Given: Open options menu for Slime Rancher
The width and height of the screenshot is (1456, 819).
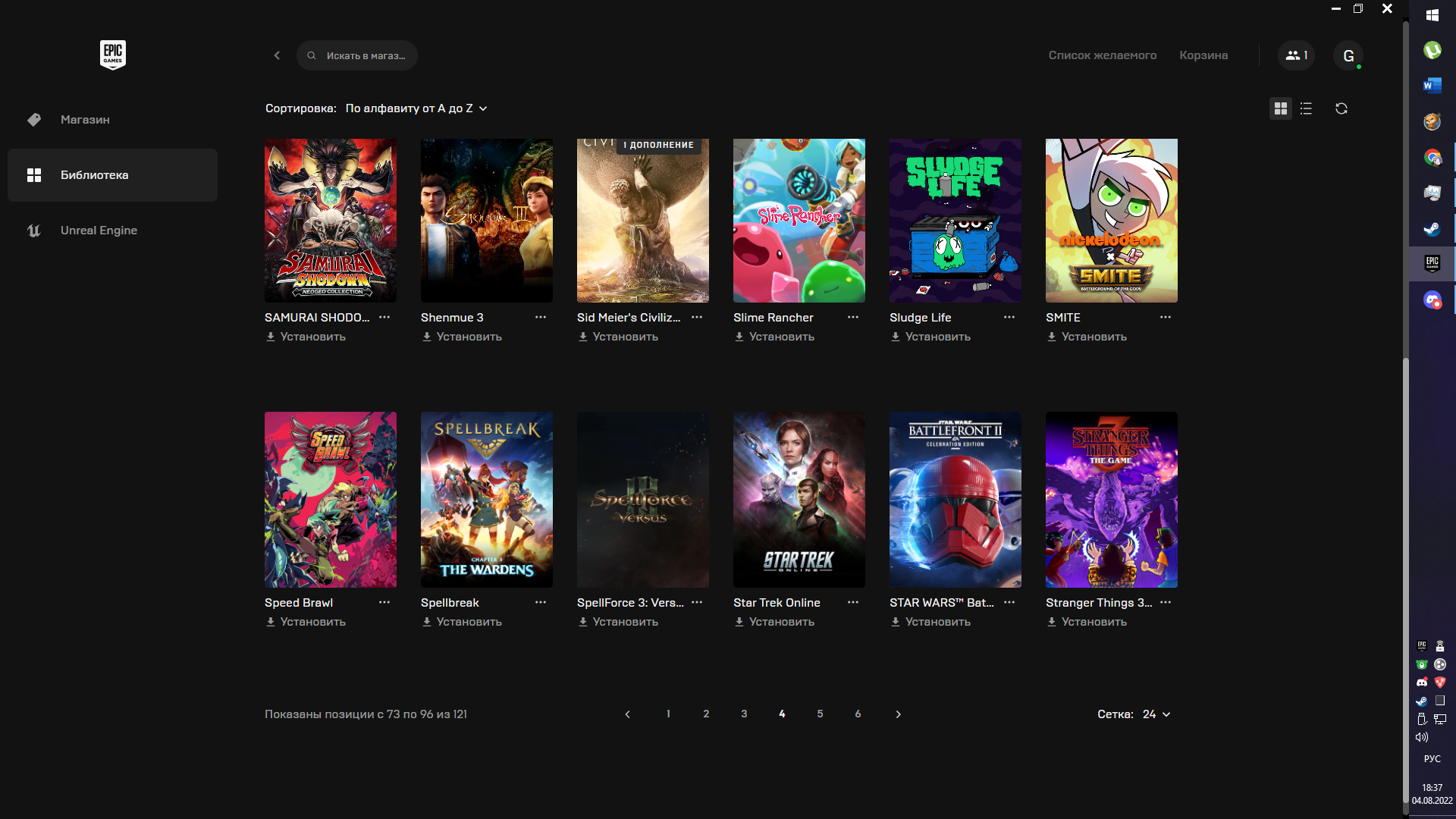Looking at the screenshot, I should (x=853, y=317).
